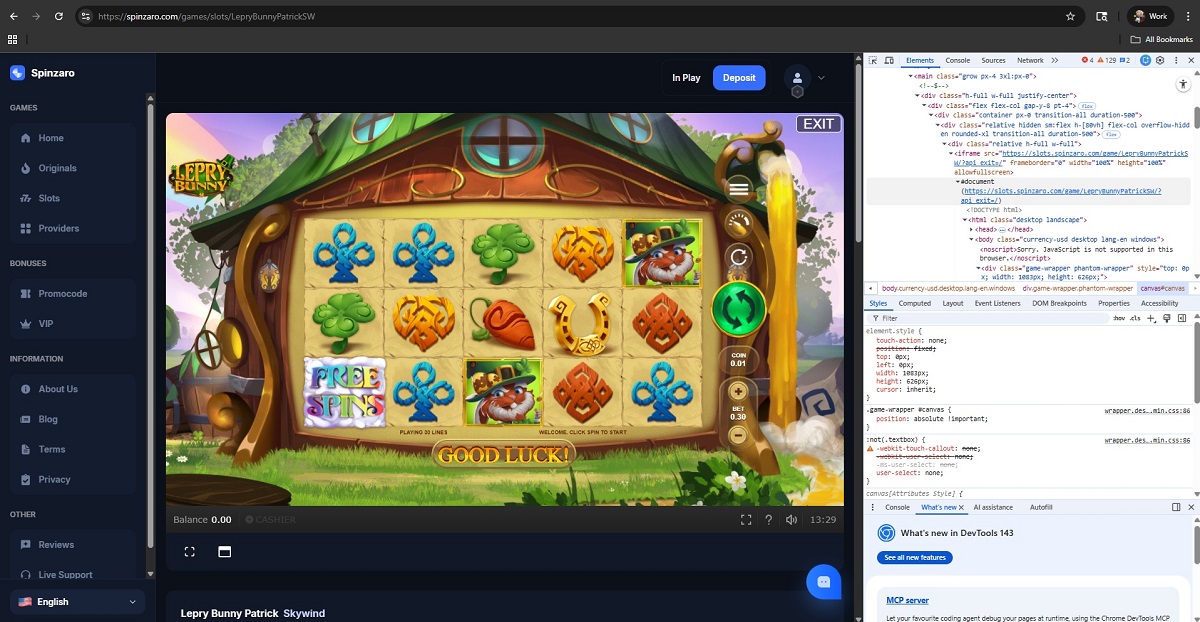
Task: Toggle device toolbar emulation in DevTools
Action: pyautogui.click(x=888, y=60)
